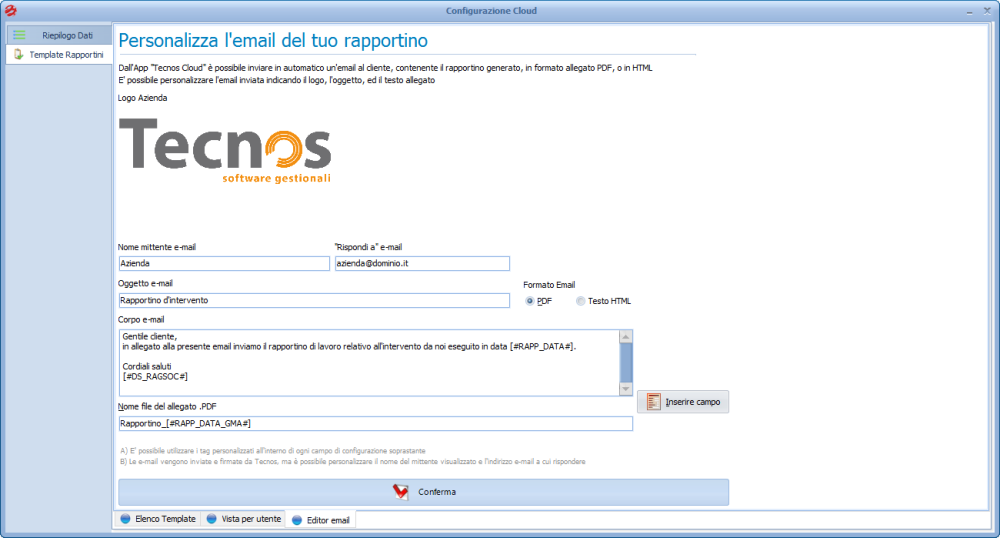
Task: Click note B about e-mail firmate da Tecnos
Action: tap(353, 462)
